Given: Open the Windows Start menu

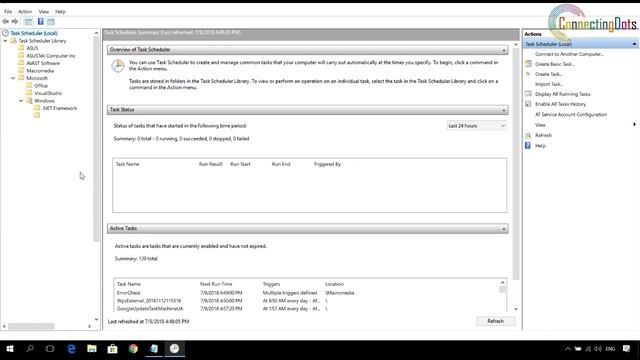Looking at the screenshot, I should [x=10, y=349].
